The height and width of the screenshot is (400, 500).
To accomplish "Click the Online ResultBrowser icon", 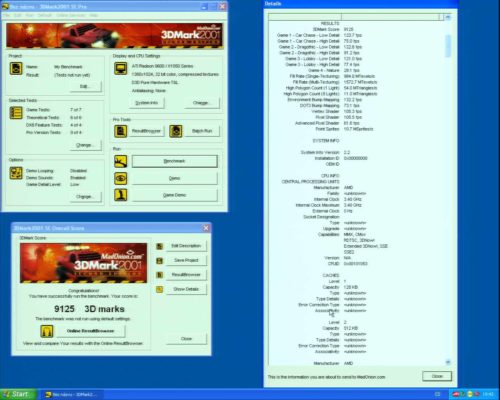I will (x=47, y=331).
